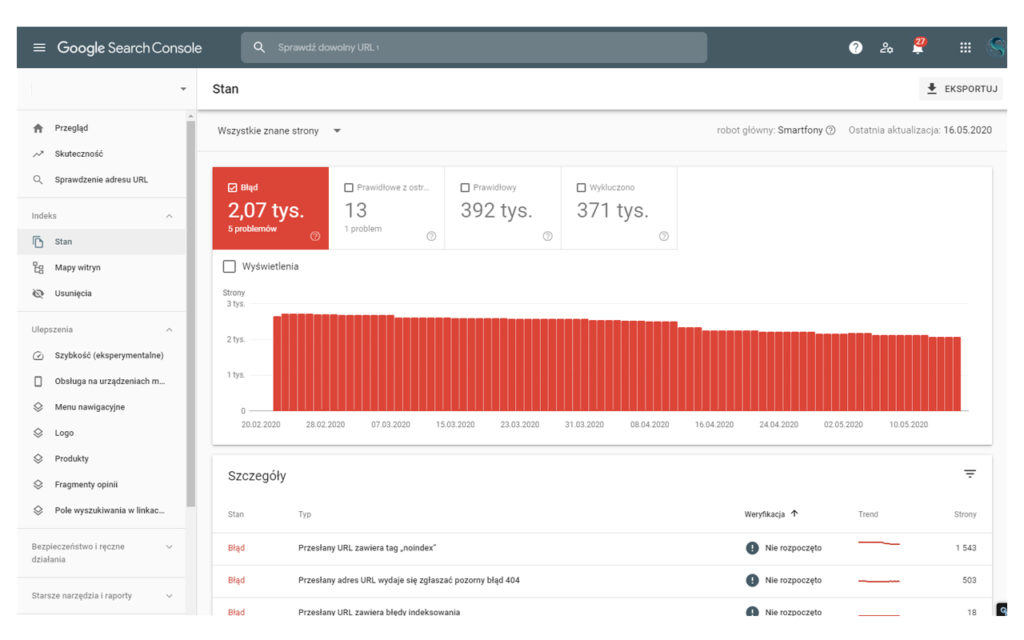Viewport: 1024px width, 640px height.
Task: Go to Skuteczność report
Action: [x=78, y=154]
